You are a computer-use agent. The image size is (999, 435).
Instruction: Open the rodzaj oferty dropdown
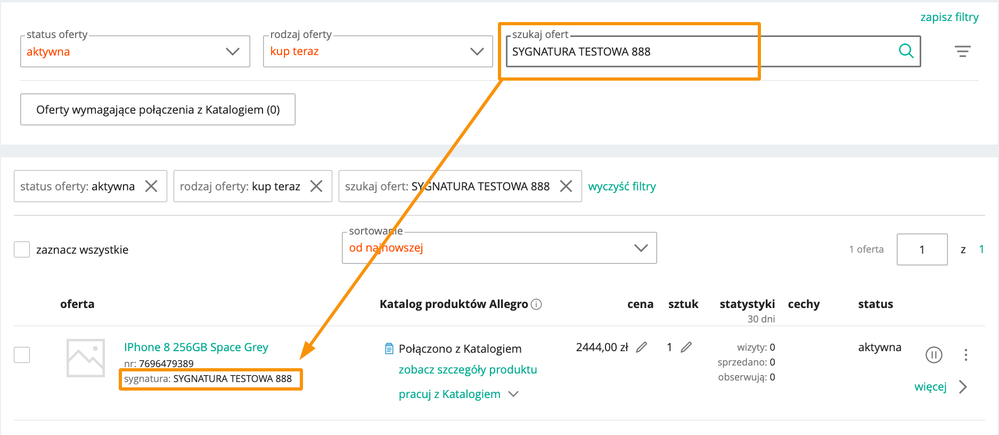click(378, 50)
